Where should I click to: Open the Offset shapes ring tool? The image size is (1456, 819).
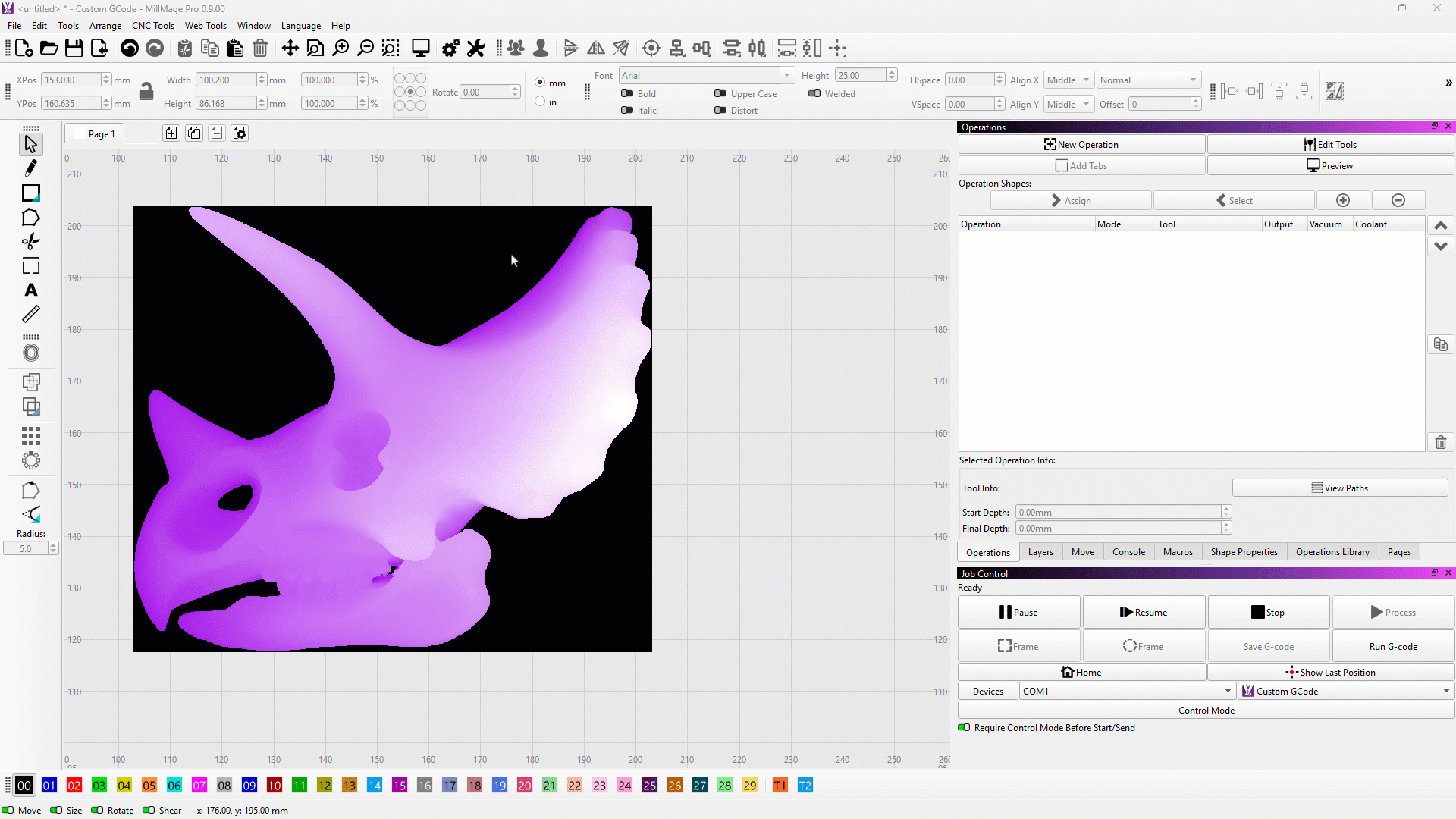pos(30,353)
